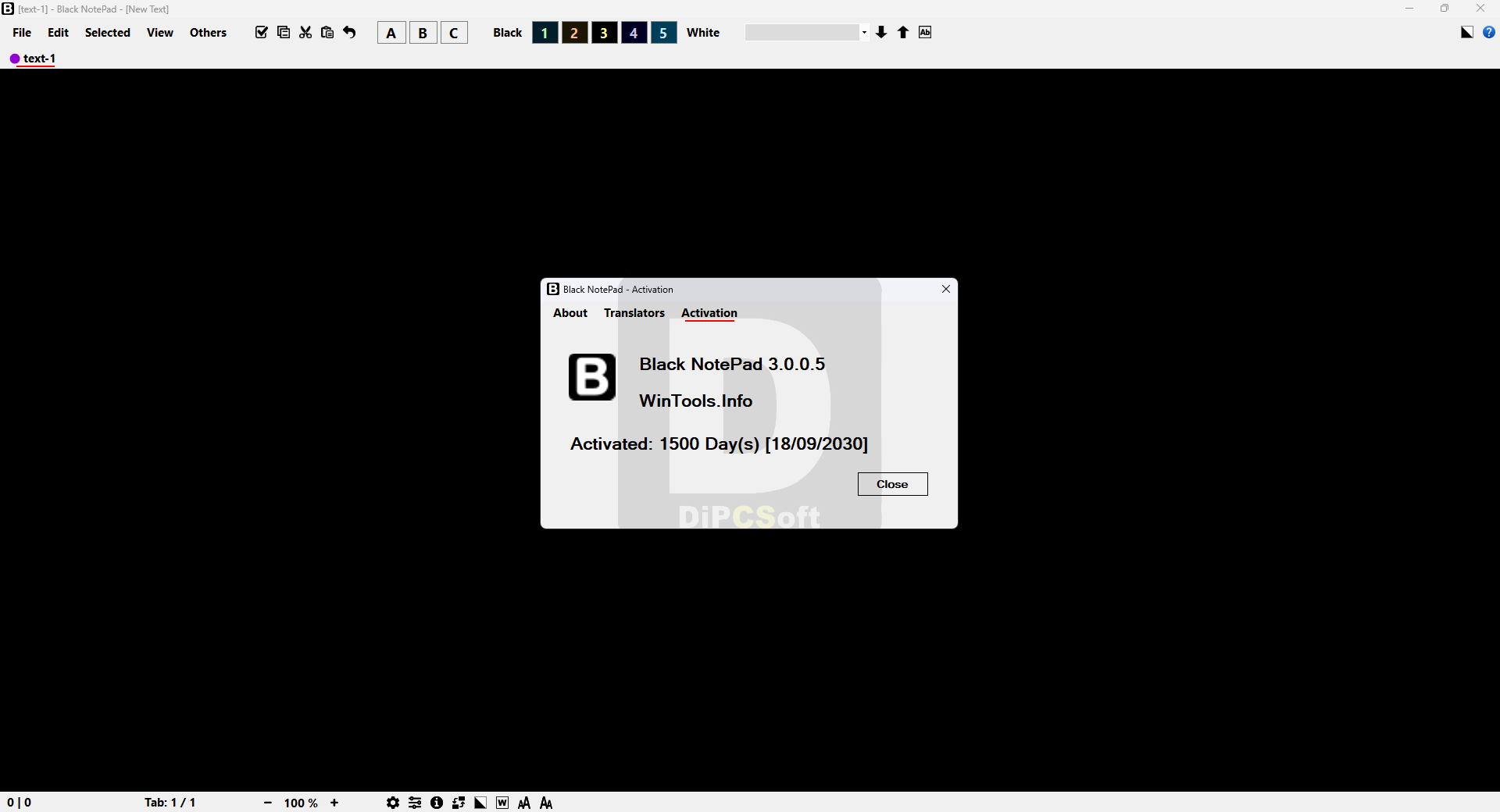Select color scheme swatch 5

pos(663,33)
